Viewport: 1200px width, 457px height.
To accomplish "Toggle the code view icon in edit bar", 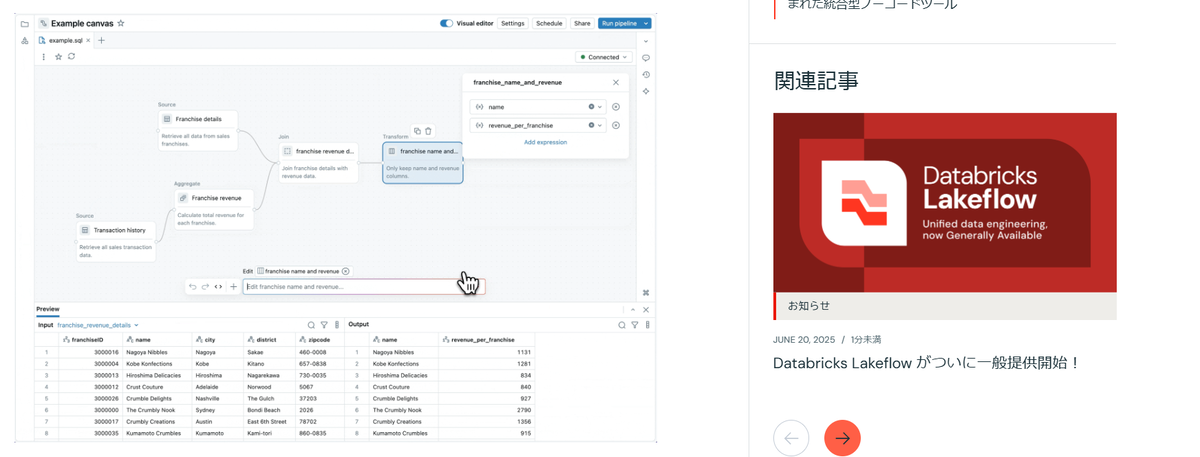I will pyautogui.click(x=219, y=287).
